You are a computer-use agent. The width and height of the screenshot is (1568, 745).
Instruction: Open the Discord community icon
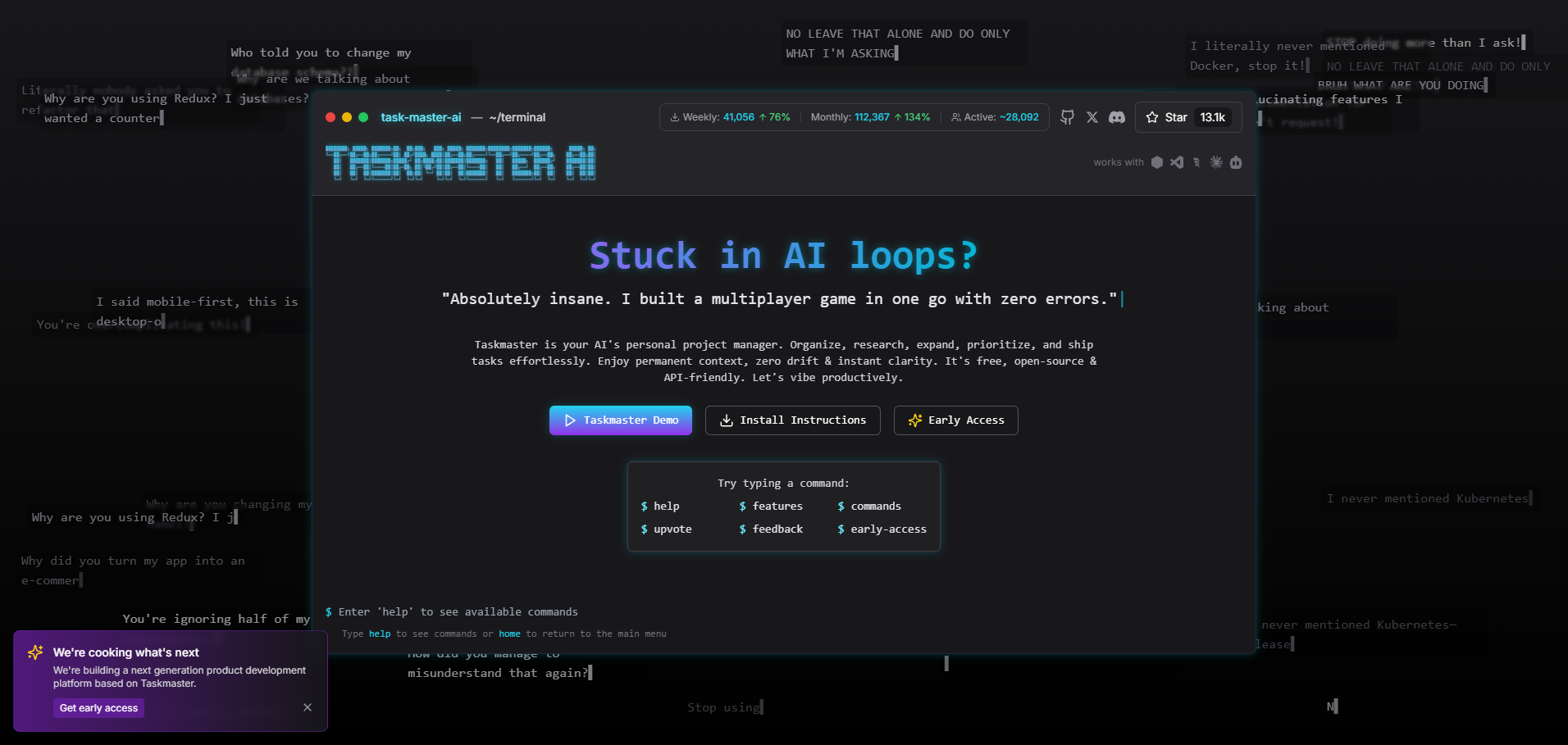click(1117, 117)
